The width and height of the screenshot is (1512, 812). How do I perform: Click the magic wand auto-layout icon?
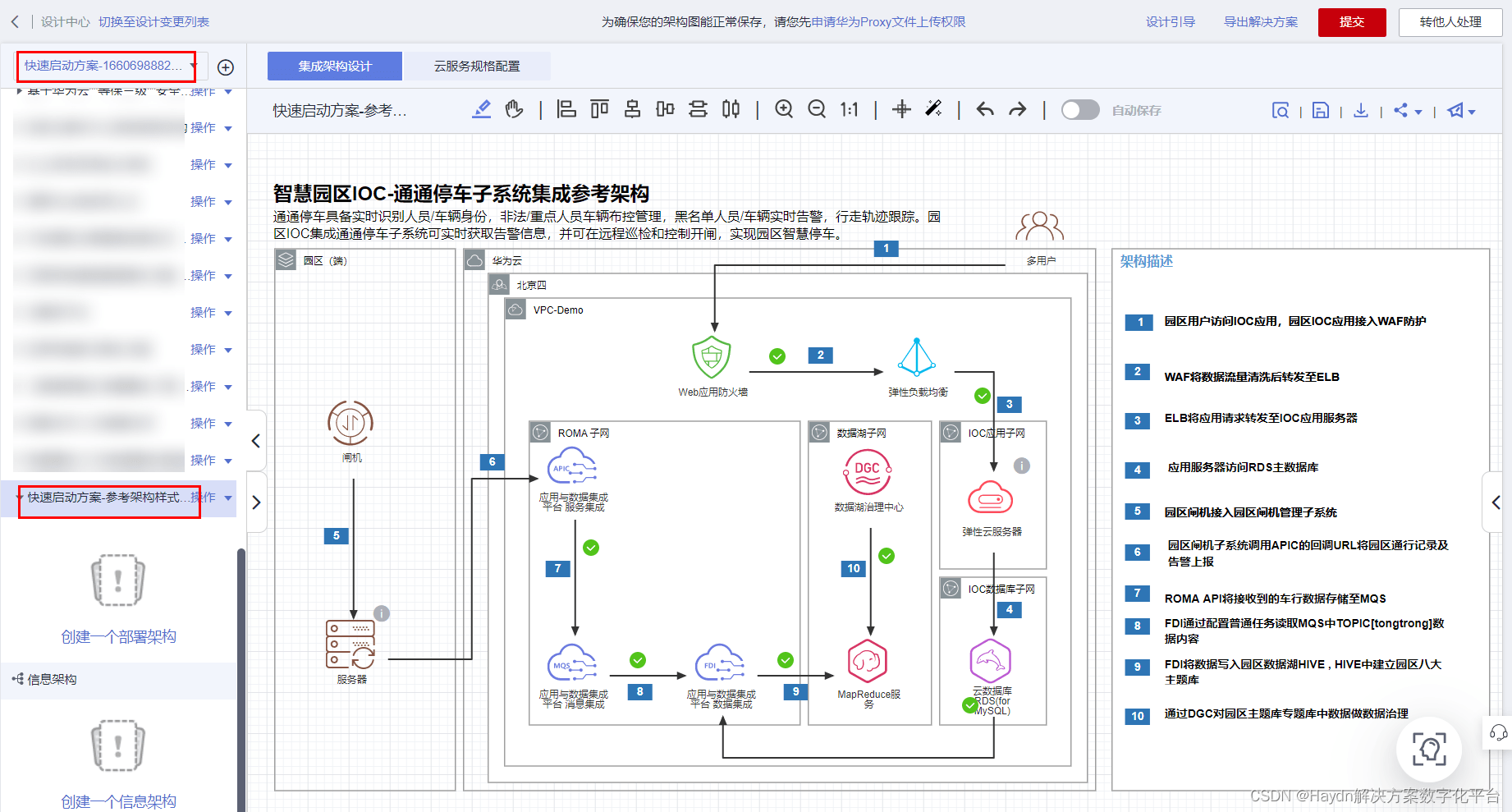click(933, 108)
